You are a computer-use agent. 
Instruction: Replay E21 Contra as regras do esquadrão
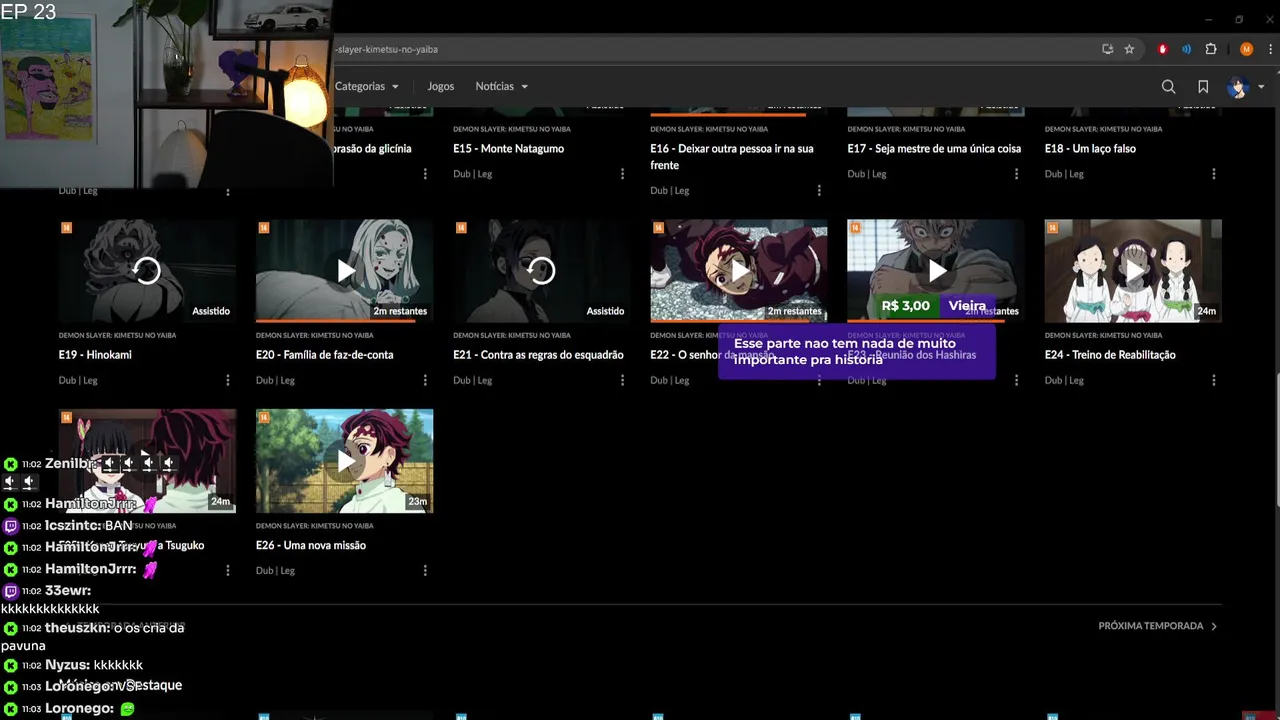click(x=541, y=271)
